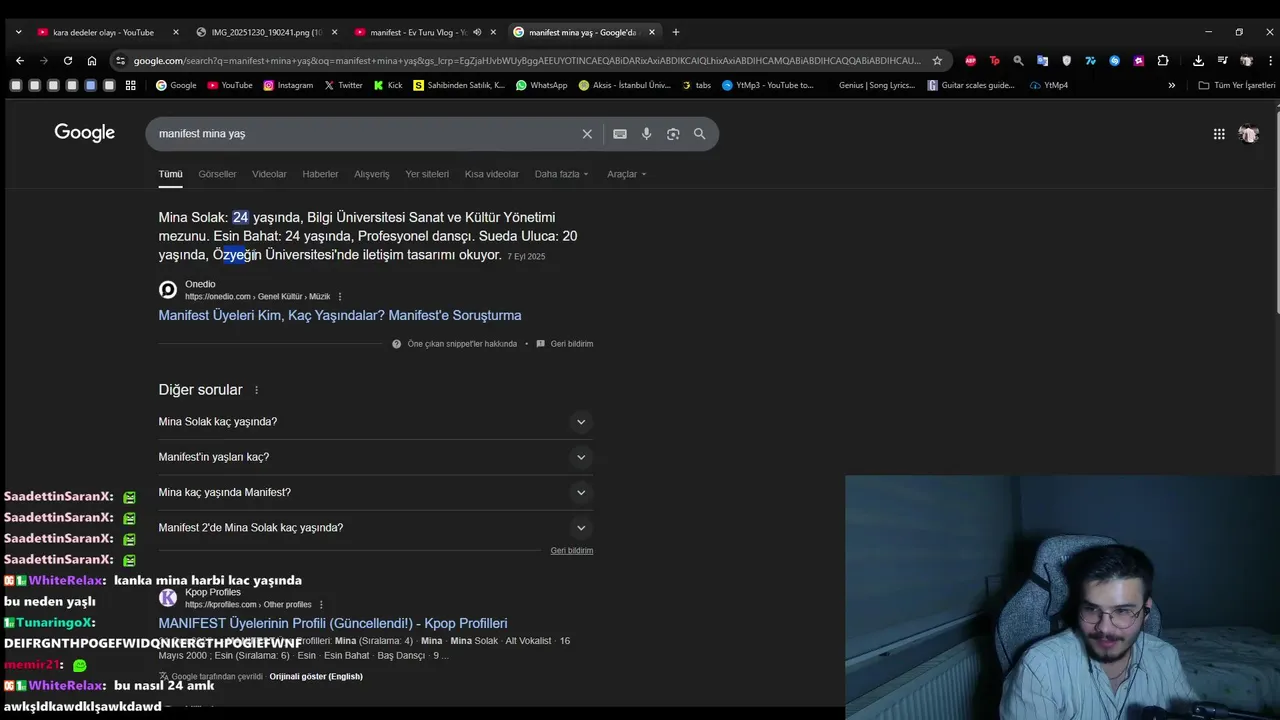Focus the google.com address bar

tap(527, 61)
